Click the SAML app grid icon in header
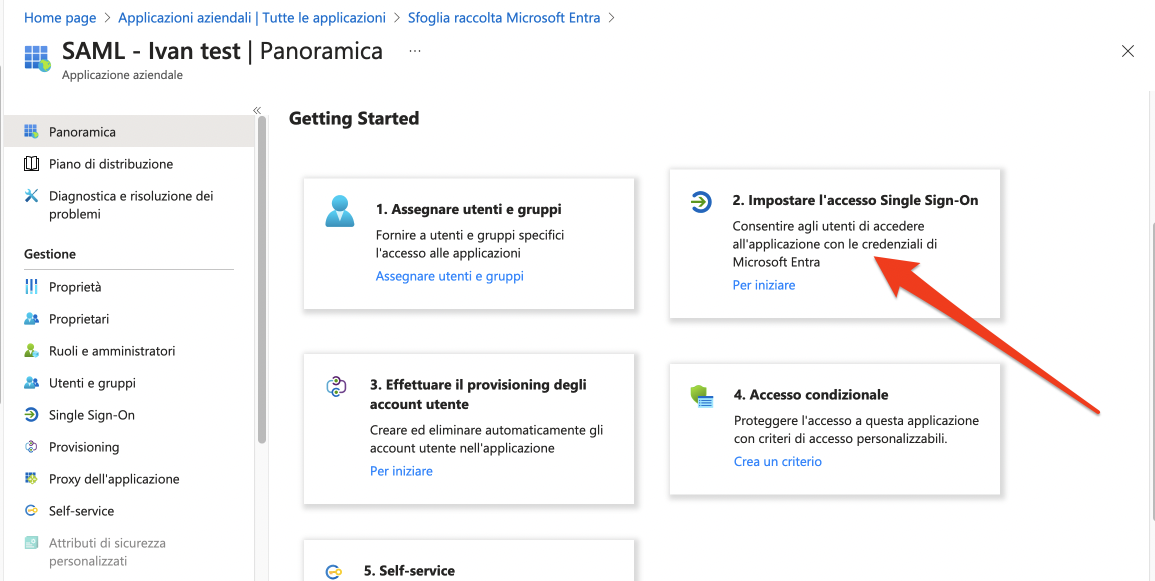This screenshot has height=581, width=1155. coord(37,58)
